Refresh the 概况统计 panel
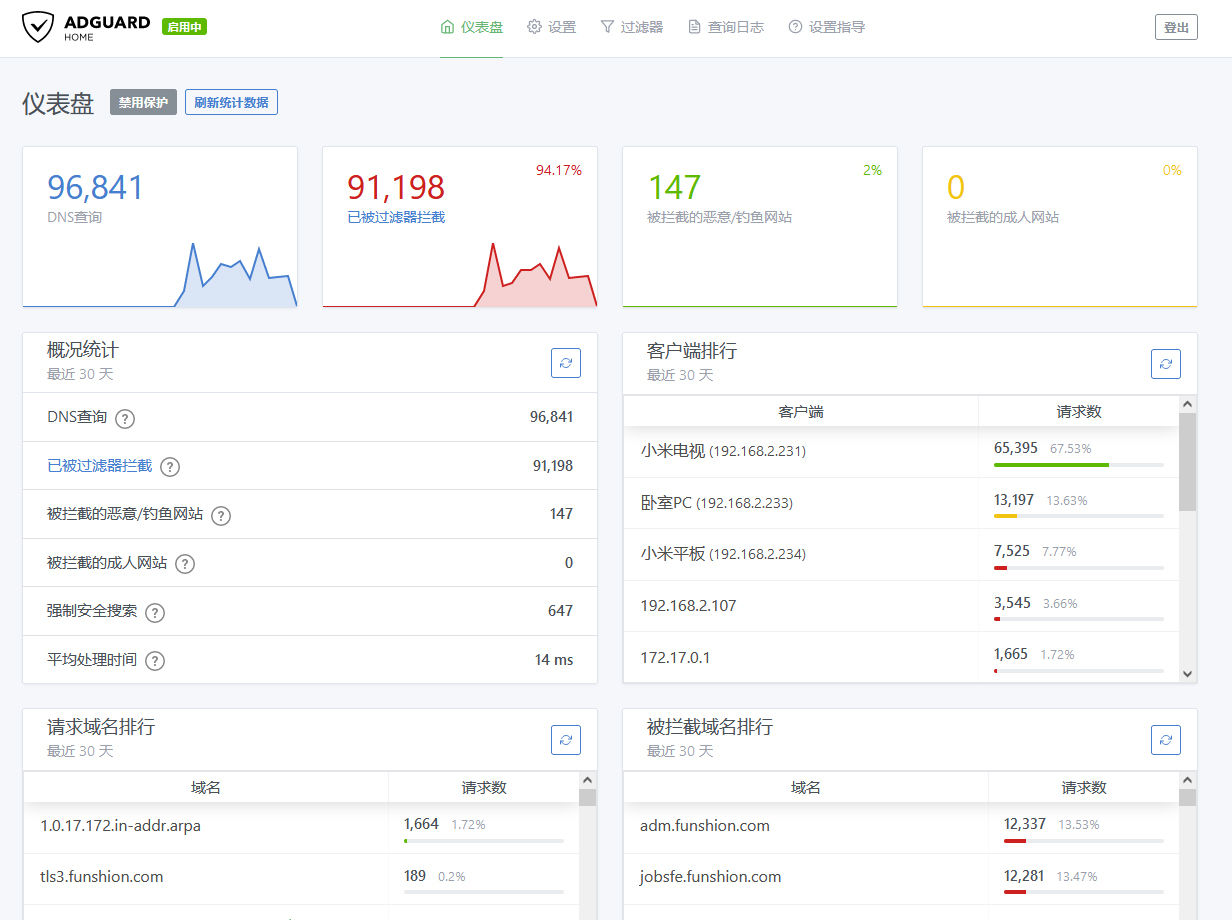The image size is (1232, 920). tap(566, 363)
